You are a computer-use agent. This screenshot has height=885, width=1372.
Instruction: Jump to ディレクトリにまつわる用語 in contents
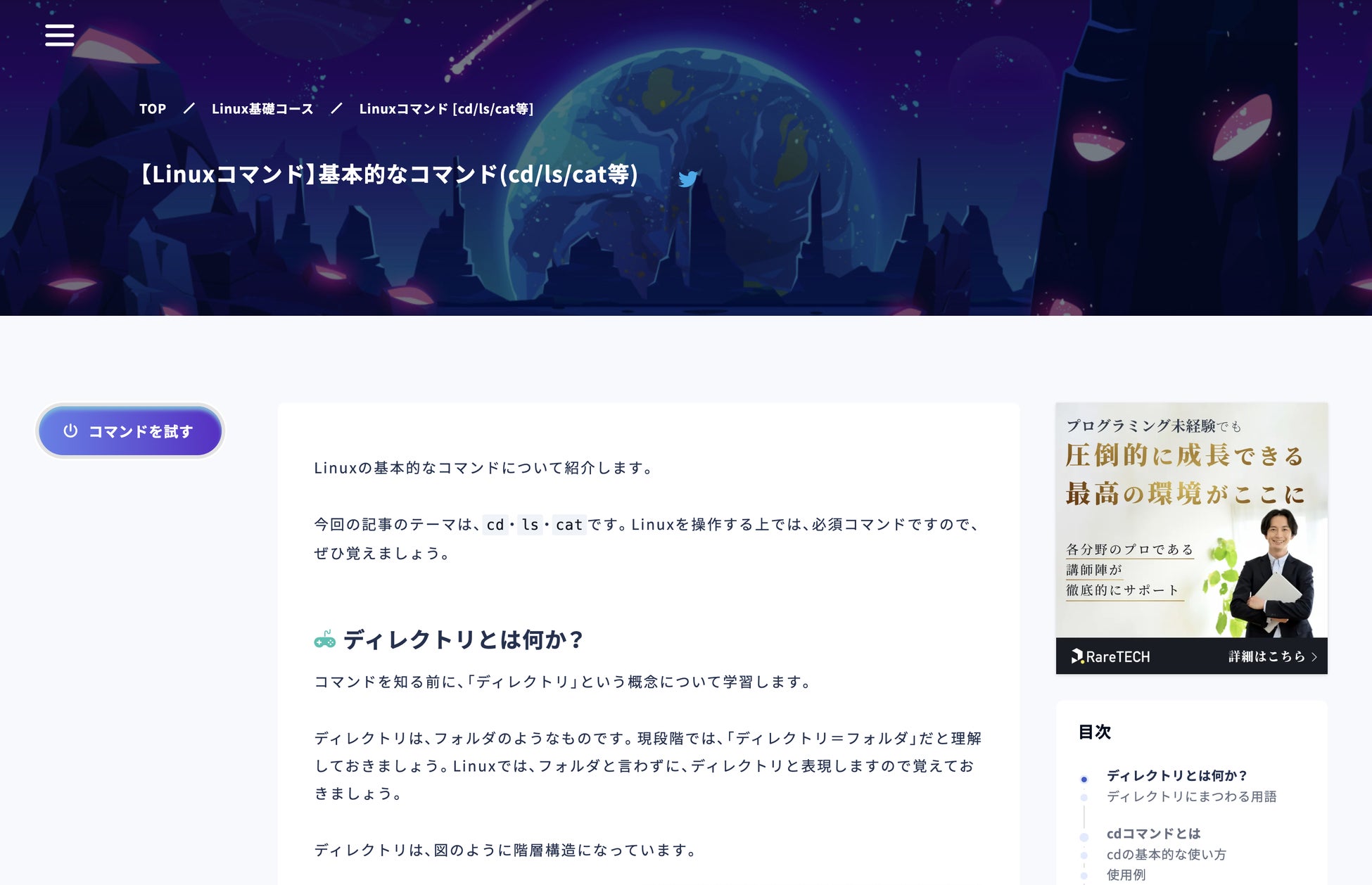pyautogui.click(x=1191, y=796)
